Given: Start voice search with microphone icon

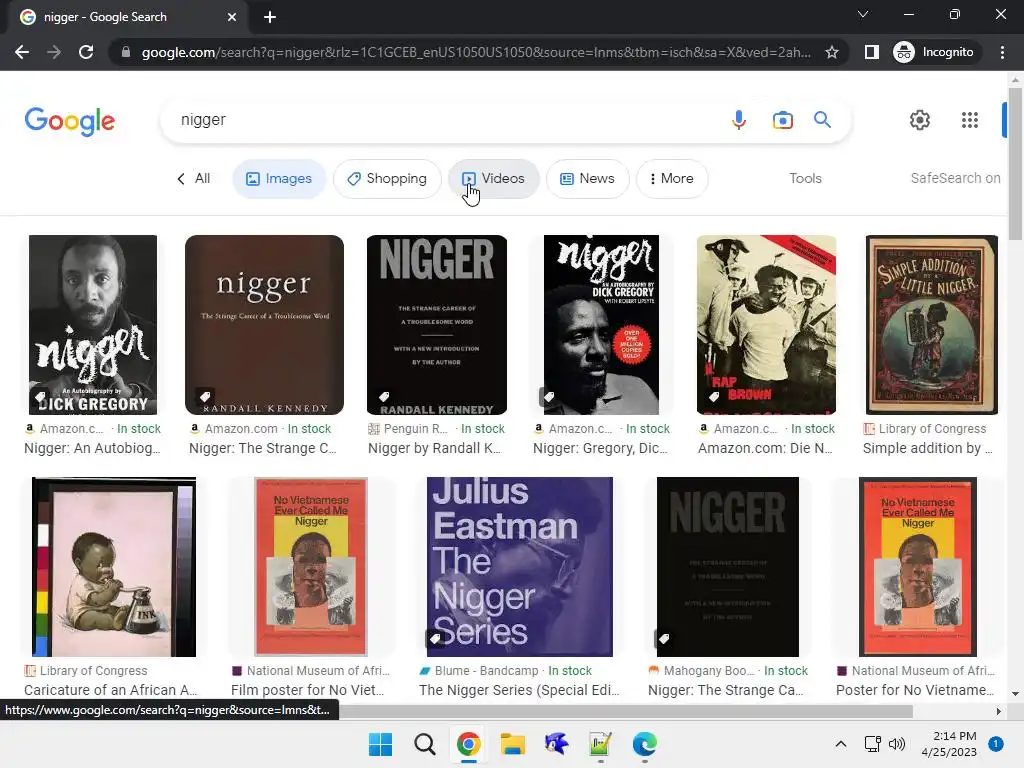Looking at the screenshot, I should (739, 120).
